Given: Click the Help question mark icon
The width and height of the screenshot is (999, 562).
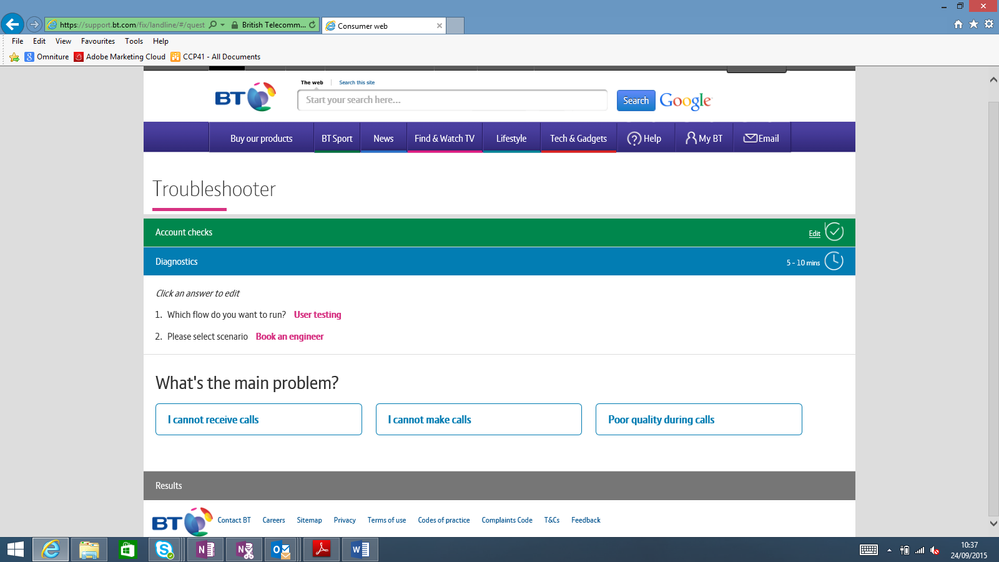Looking at the screenshot, I should (634, 138).
